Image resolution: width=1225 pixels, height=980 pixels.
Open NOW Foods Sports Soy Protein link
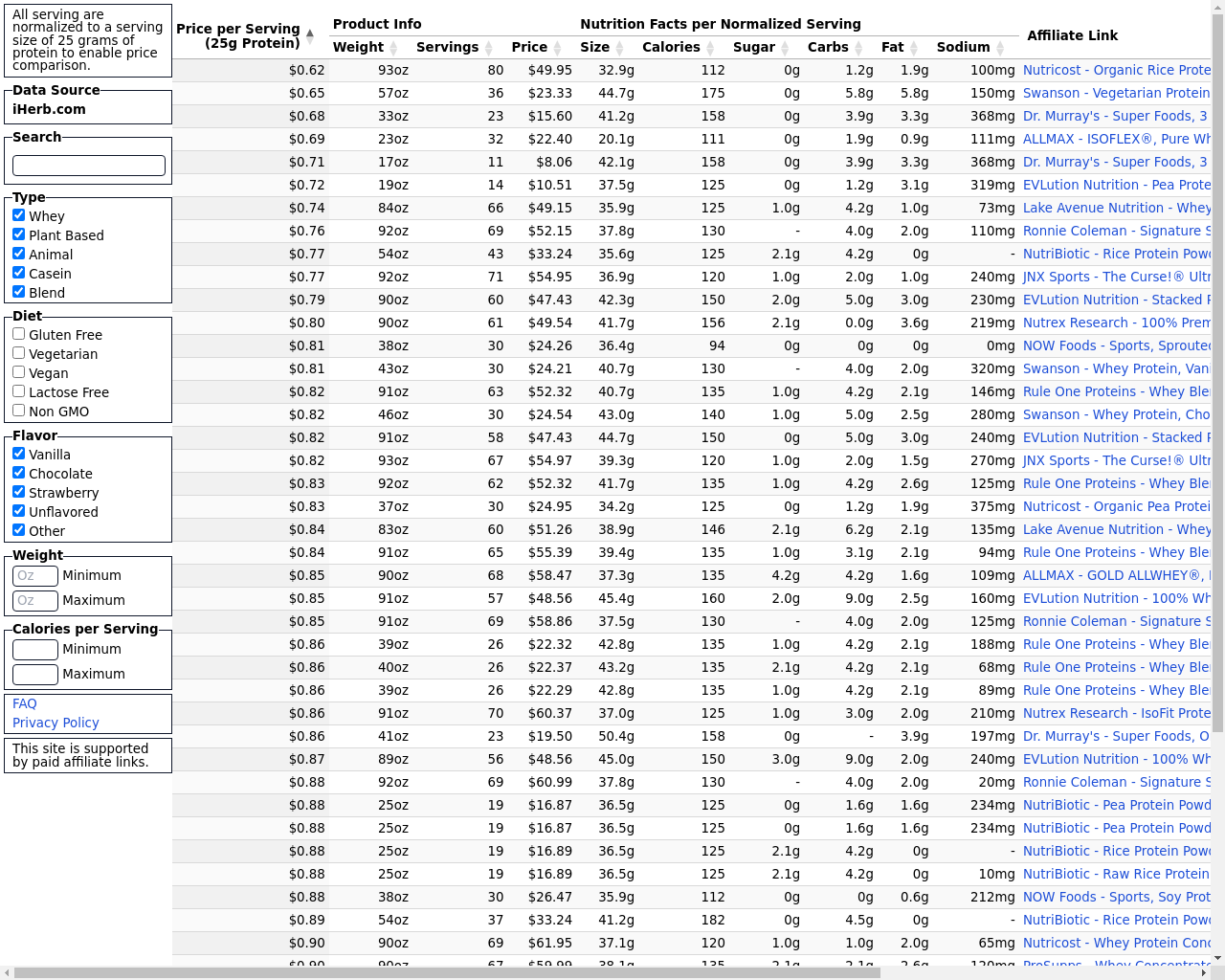[1117, 897]
